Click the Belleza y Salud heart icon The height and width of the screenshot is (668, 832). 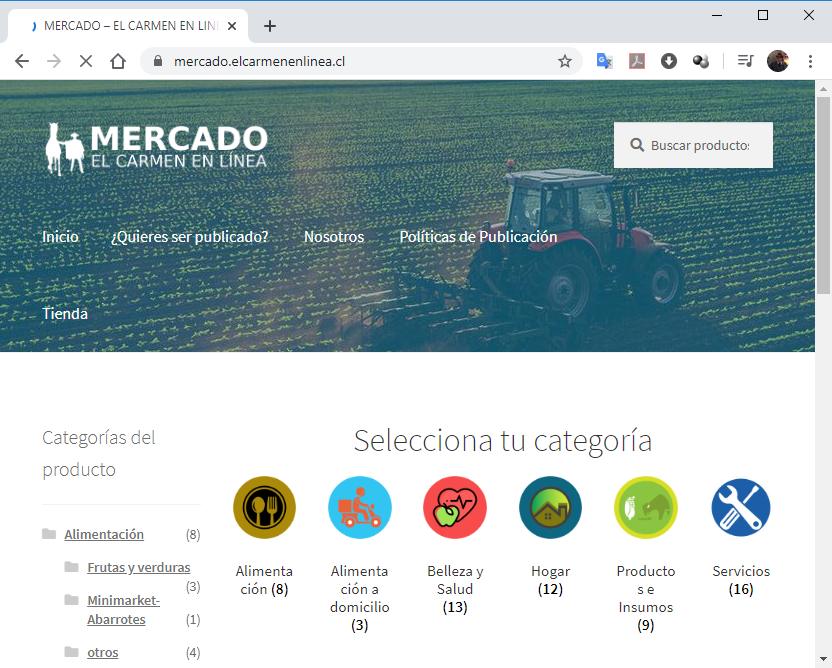click(x=455, y=507)
